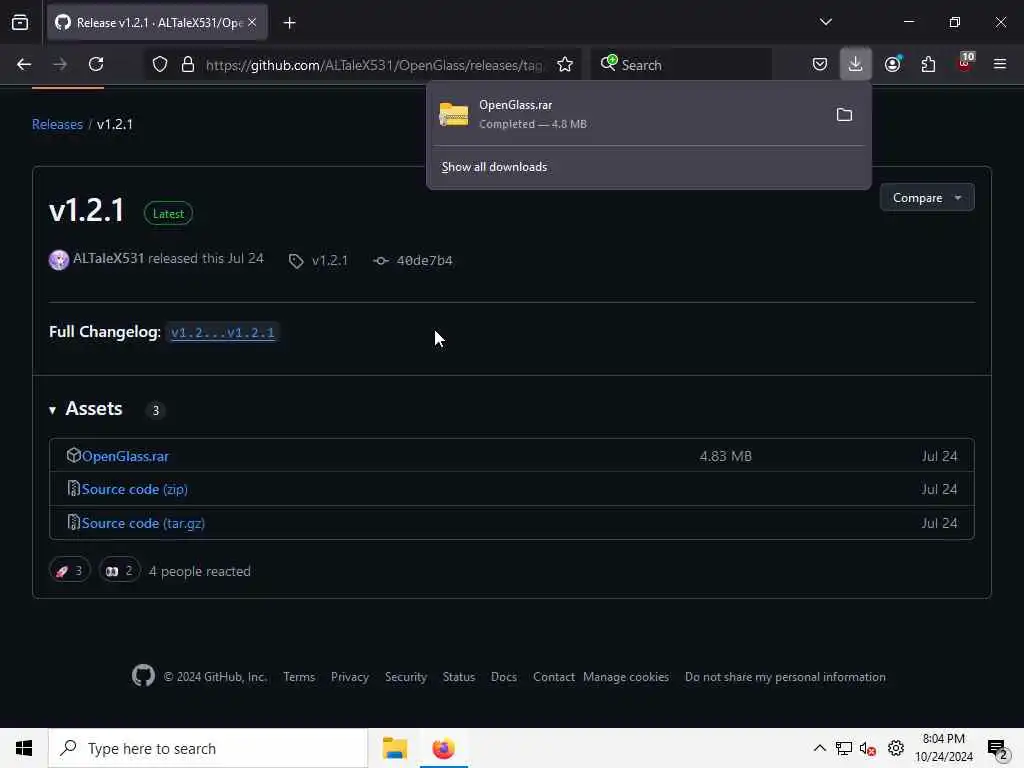The width and height of the screenshot is (1024, 768).
Task: Open commit 40de7b4
Action: point(413,261)
